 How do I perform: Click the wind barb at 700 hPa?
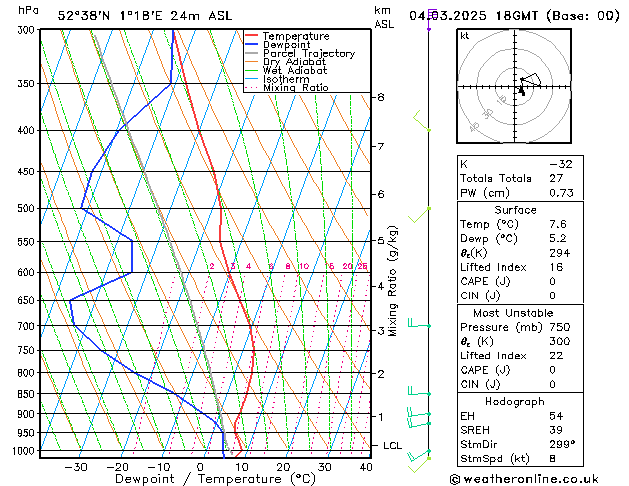tap(418, 325)
